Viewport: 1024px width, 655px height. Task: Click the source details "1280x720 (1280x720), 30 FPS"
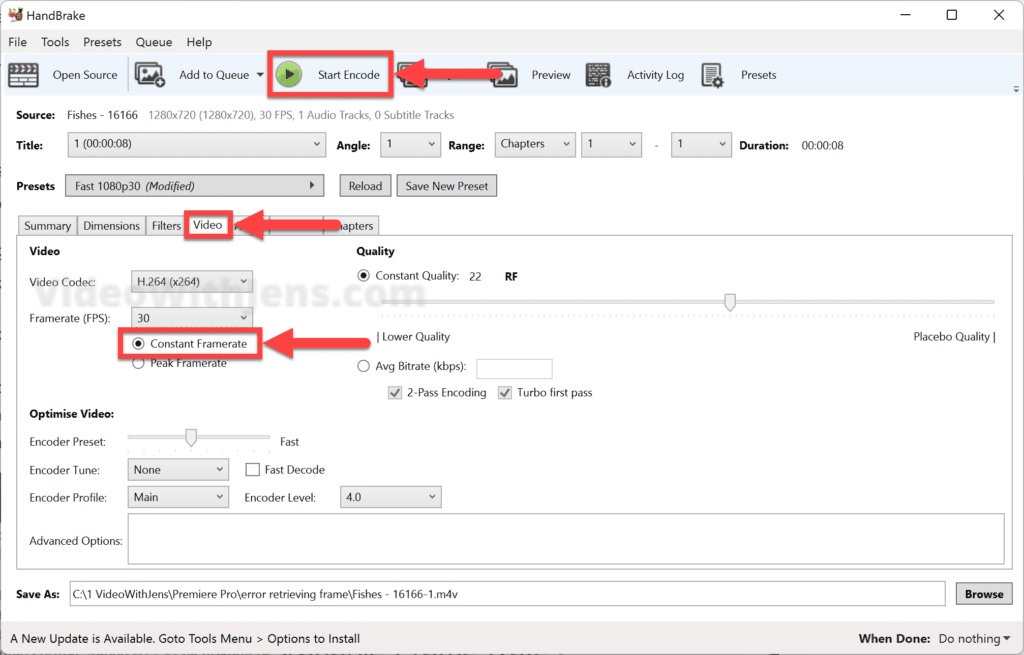(x=220, y=115)
